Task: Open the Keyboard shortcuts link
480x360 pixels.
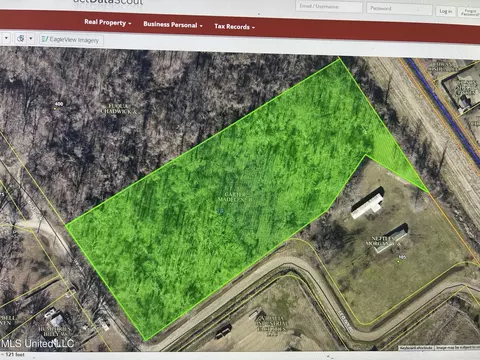Action: coord(416,348)
